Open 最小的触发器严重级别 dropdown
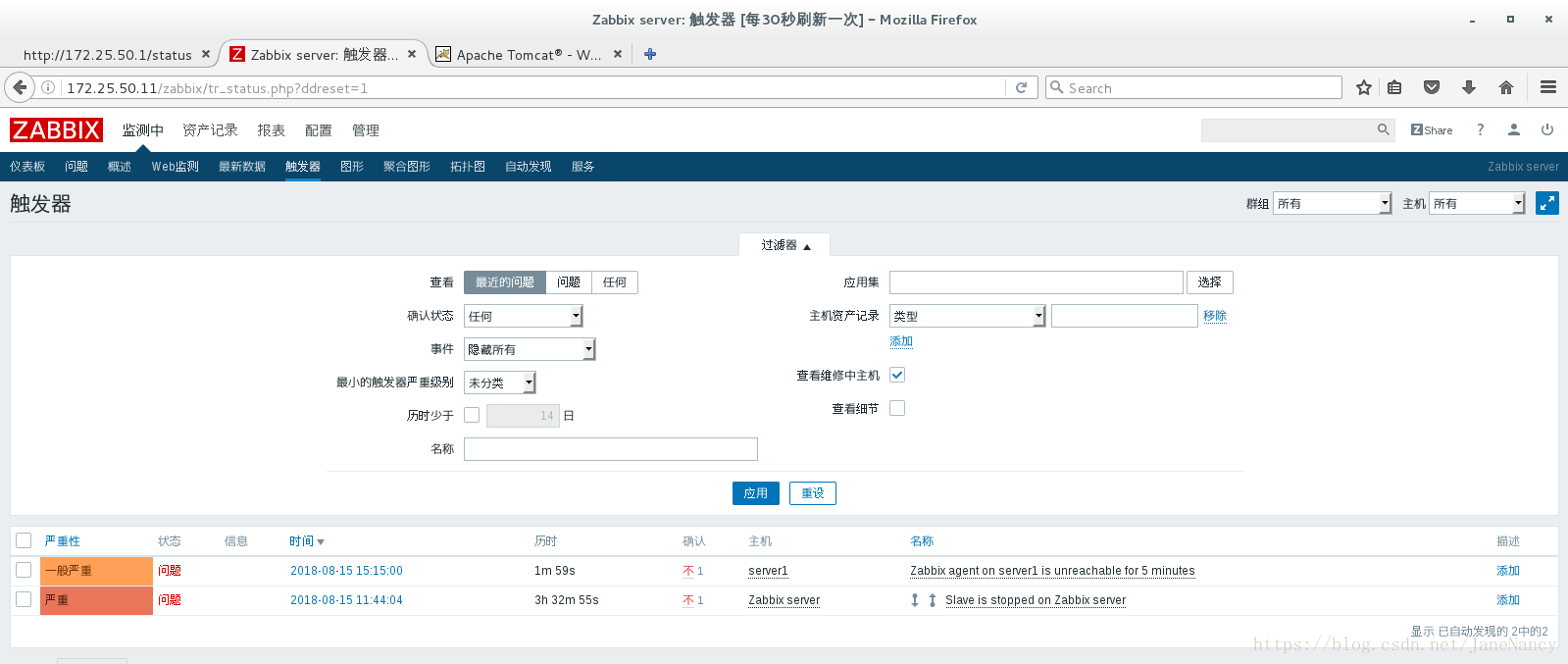 500,383
